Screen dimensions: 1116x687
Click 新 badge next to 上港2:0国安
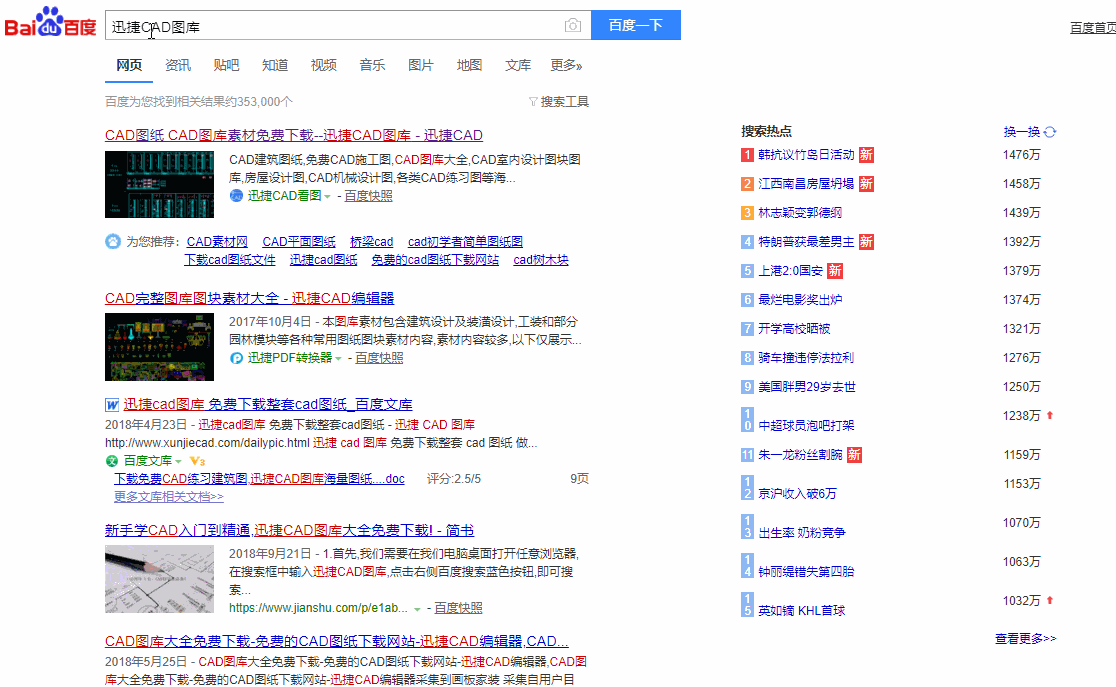835,271
